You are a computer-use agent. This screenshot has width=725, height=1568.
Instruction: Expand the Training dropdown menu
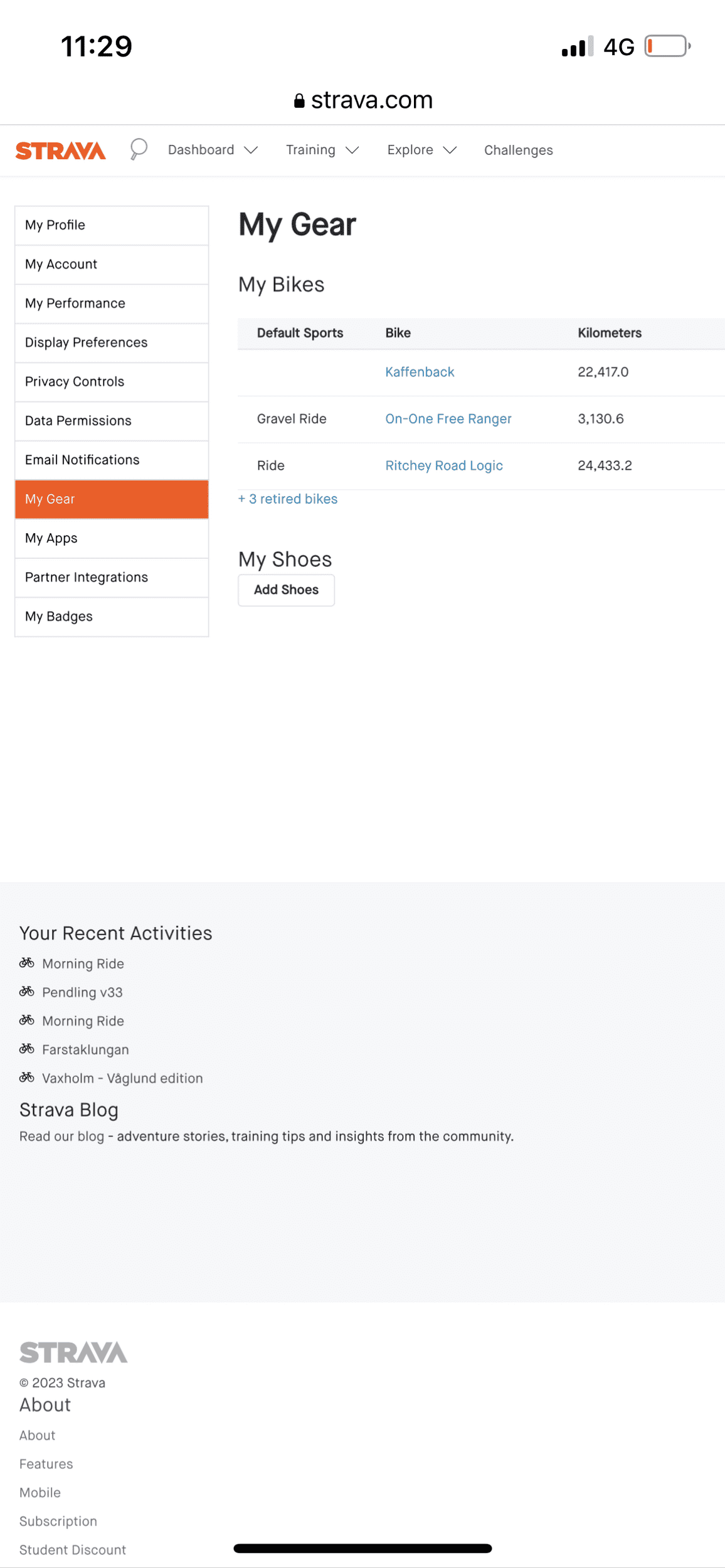pyautogui.click(x=322, y=150)
